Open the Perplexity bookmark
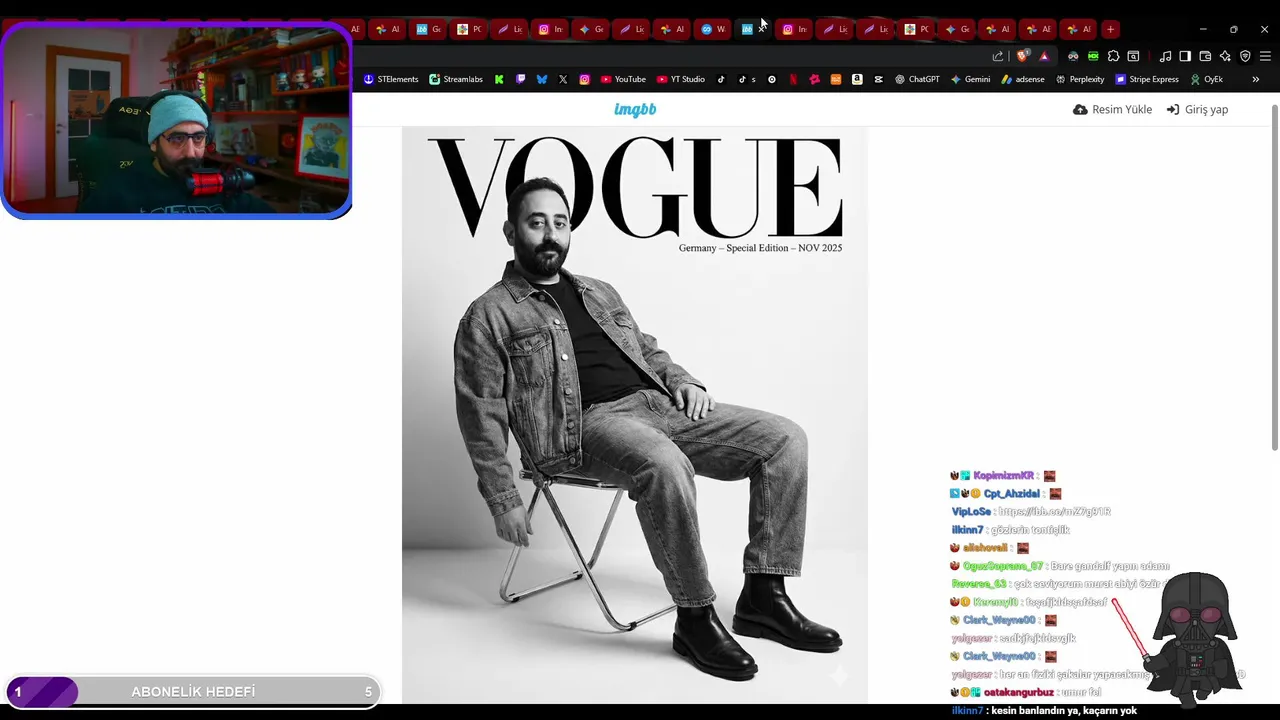This screenshot has width=1280, height=720. [1080, 79]
